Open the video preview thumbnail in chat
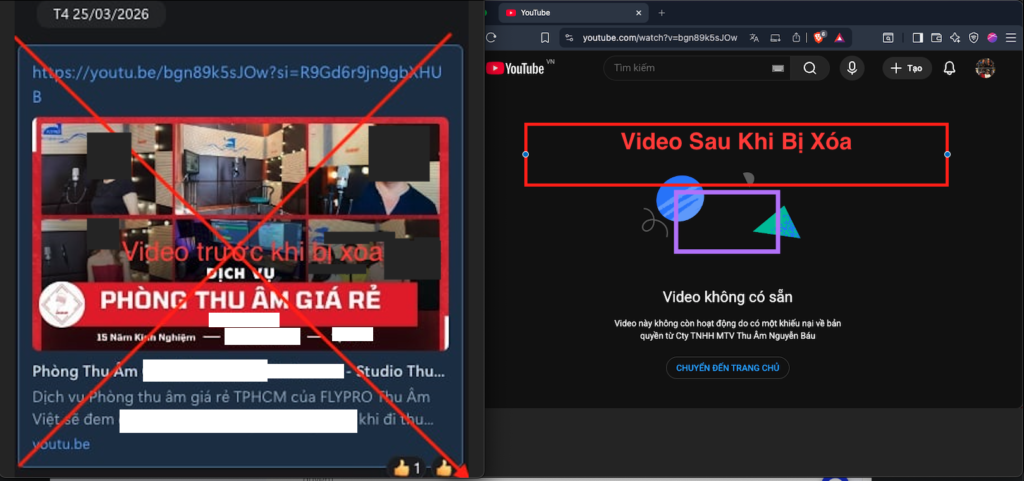This screenshot has width=1024, height=481. [x=240, y=234]
